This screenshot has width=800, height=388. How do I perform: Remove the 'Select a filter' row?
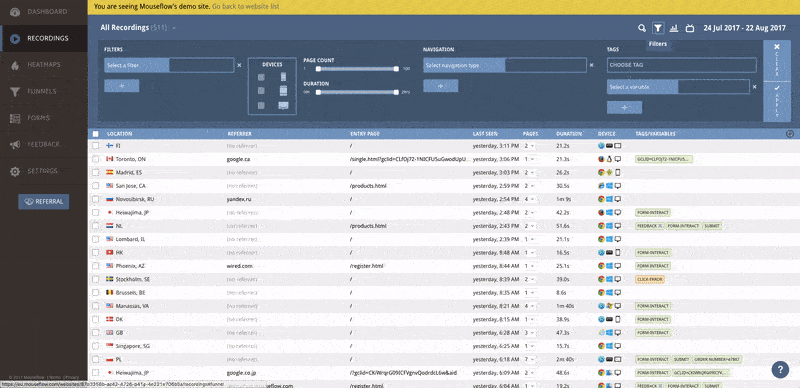(239, 65)
